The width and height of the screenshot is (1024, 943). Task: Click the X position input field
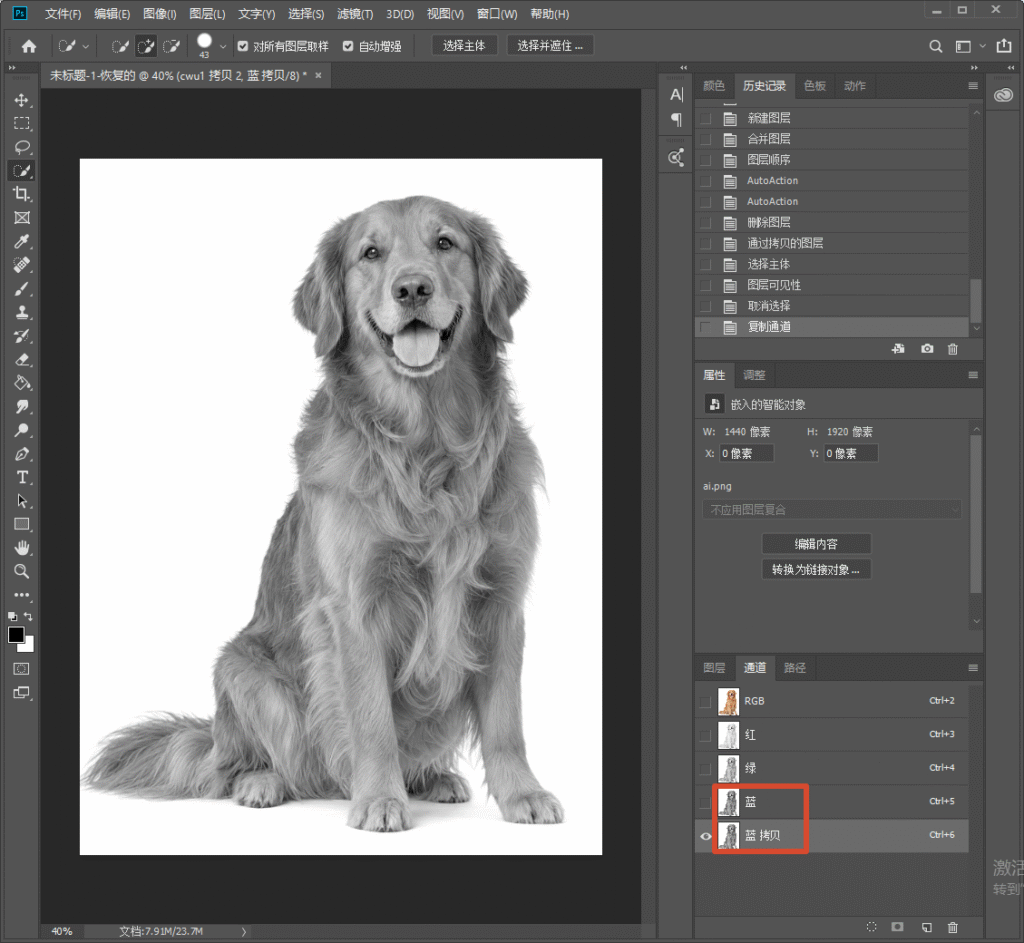746,453
